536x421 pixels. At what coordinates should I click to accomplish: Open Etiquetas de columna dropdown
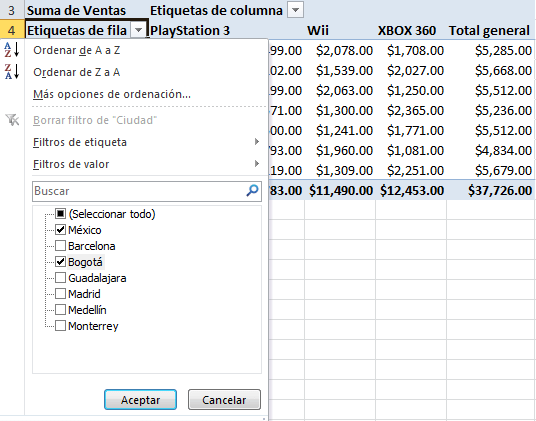coord(295,10)
